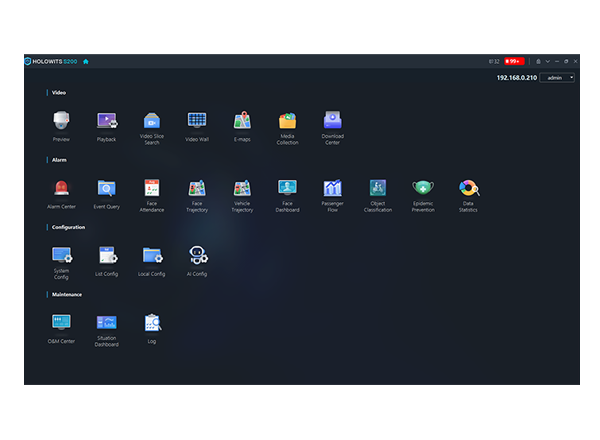Viewport: 600px width, 440px height.
Task: Open Media Collection folder icon
Action: pyautogui.click(x=287, y=121)
